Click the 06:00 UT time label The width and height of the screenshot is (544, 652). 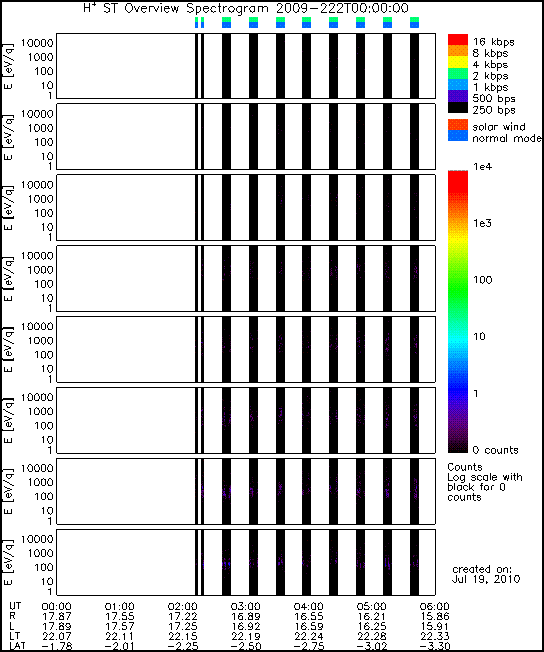pos(434,607)
